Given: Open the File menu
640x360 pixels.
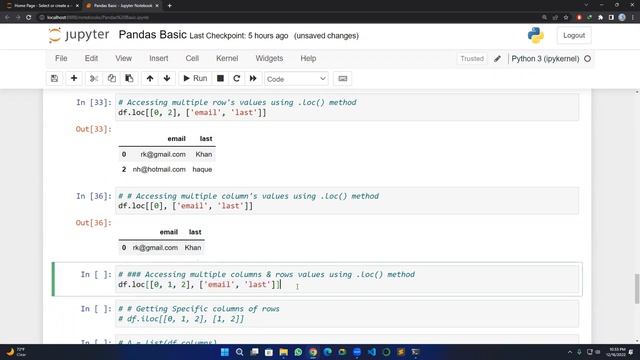Looking at the screenshot, I should (61, 58).
